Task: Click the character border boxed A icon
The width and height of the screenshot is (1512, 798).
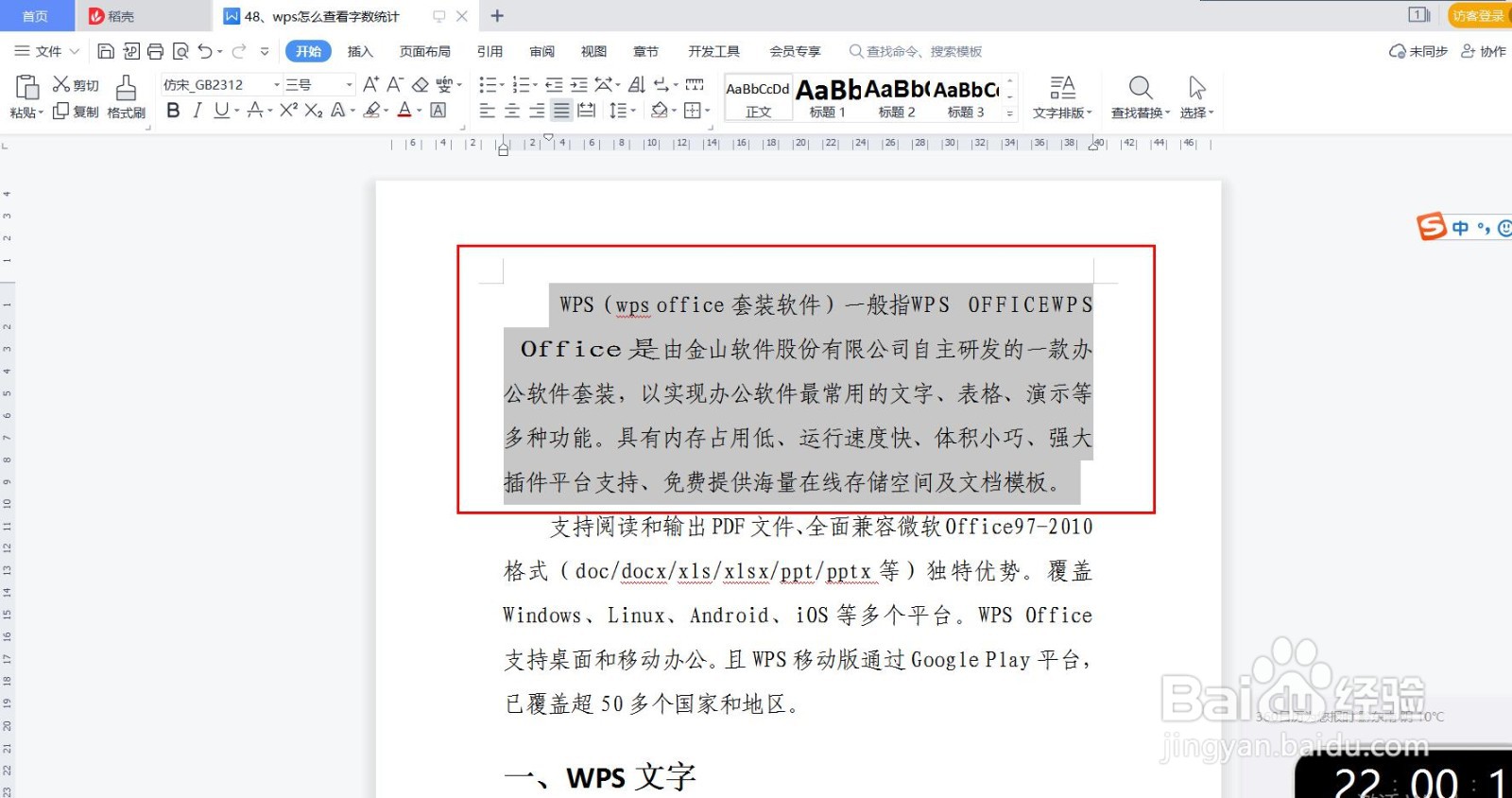Action: [x=438, y=111]
